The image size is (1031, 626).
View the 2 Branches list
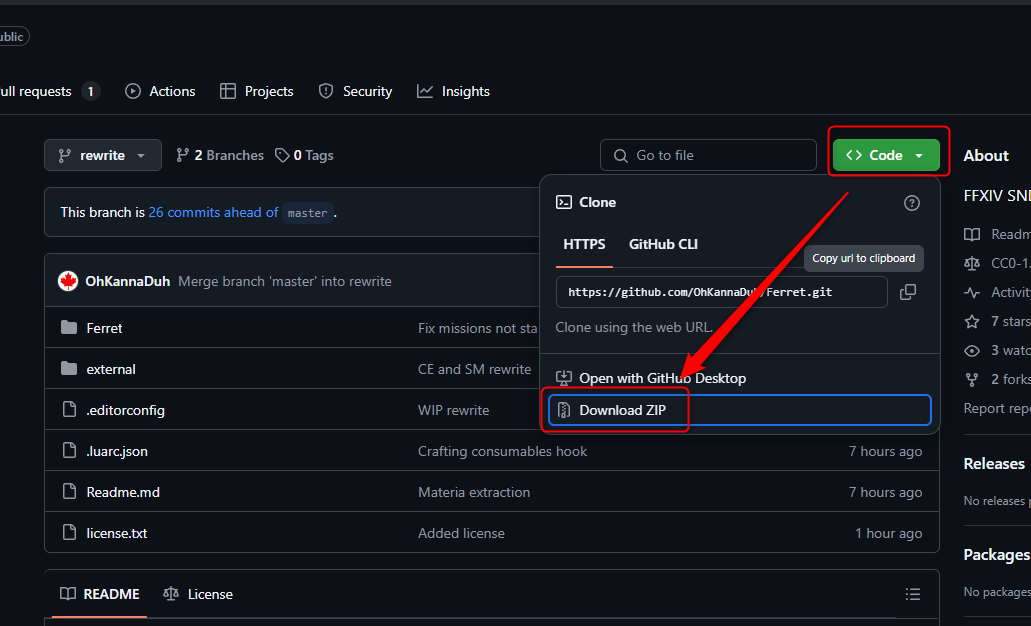220,155
